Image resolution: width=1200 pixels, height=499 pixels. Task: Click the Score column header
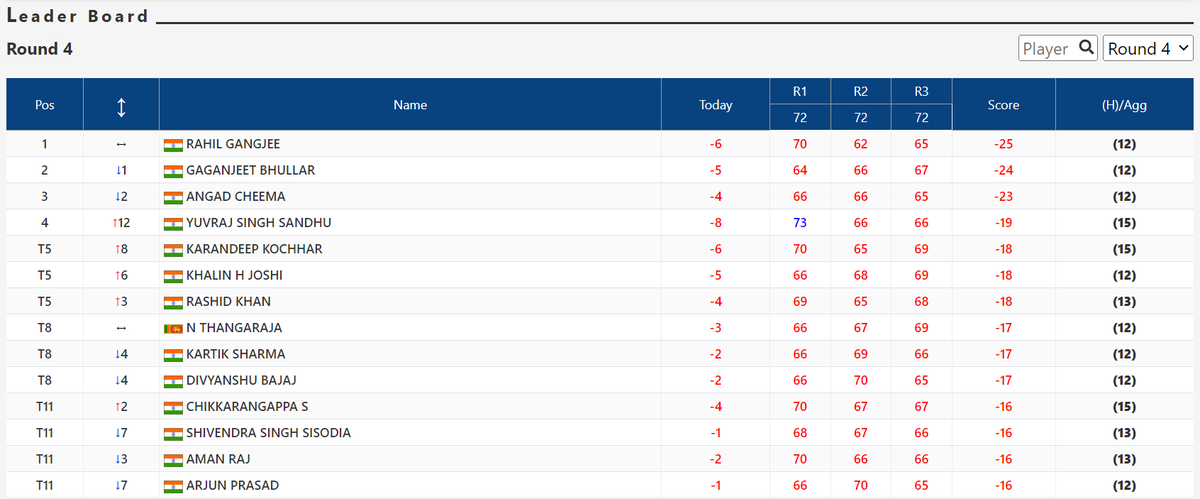(x=1003, y=105)
